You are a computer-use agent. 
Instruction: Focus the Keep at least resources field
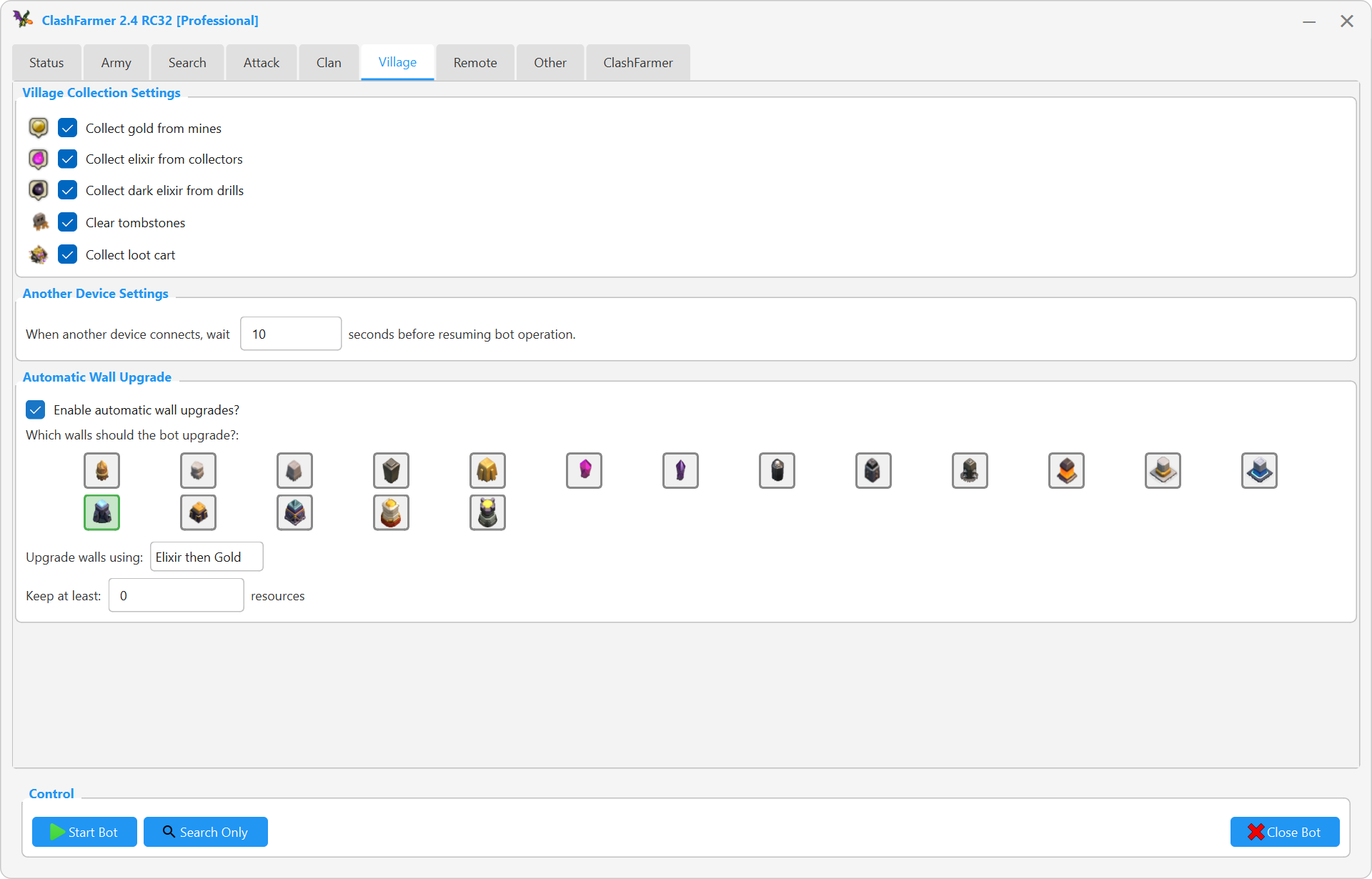177,595
